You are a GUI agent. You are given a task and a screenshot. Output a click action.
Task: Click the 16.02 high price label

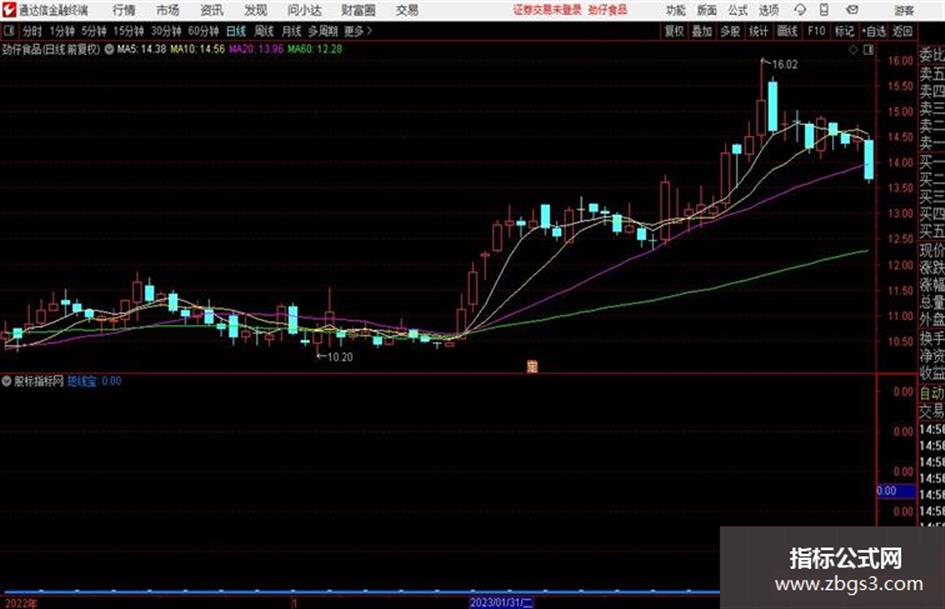click(785, 65)
